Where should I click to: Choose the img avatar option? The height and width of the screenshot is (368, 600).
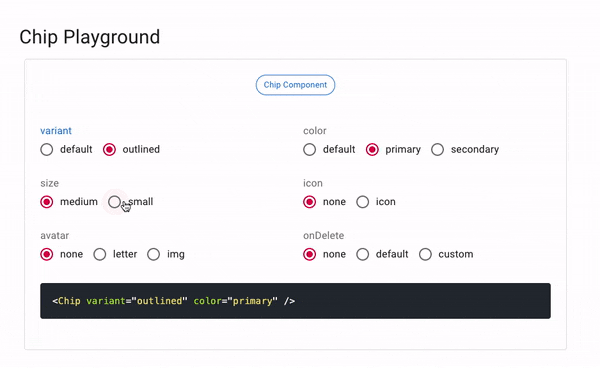point(153,254)
